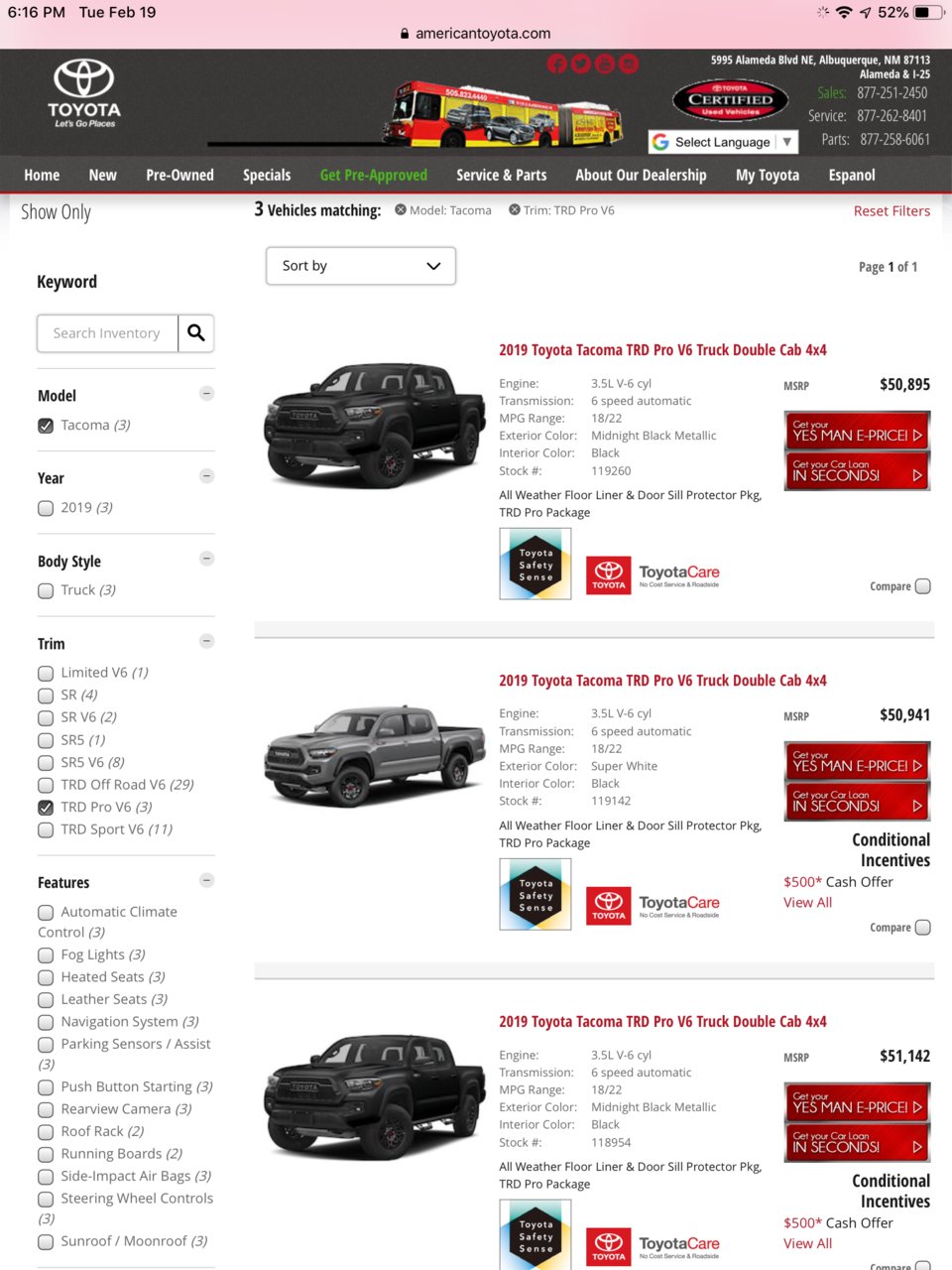Click the dealership bus banner image
This screenshot has width=952, height=1270.
503,114
